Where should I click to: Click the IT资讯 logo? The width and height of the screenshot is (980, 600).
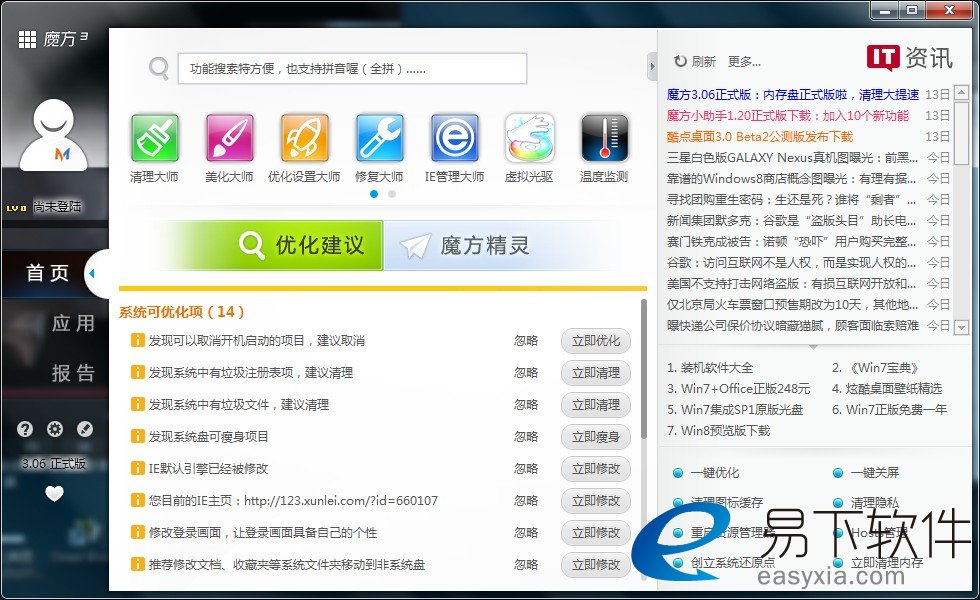909,58
